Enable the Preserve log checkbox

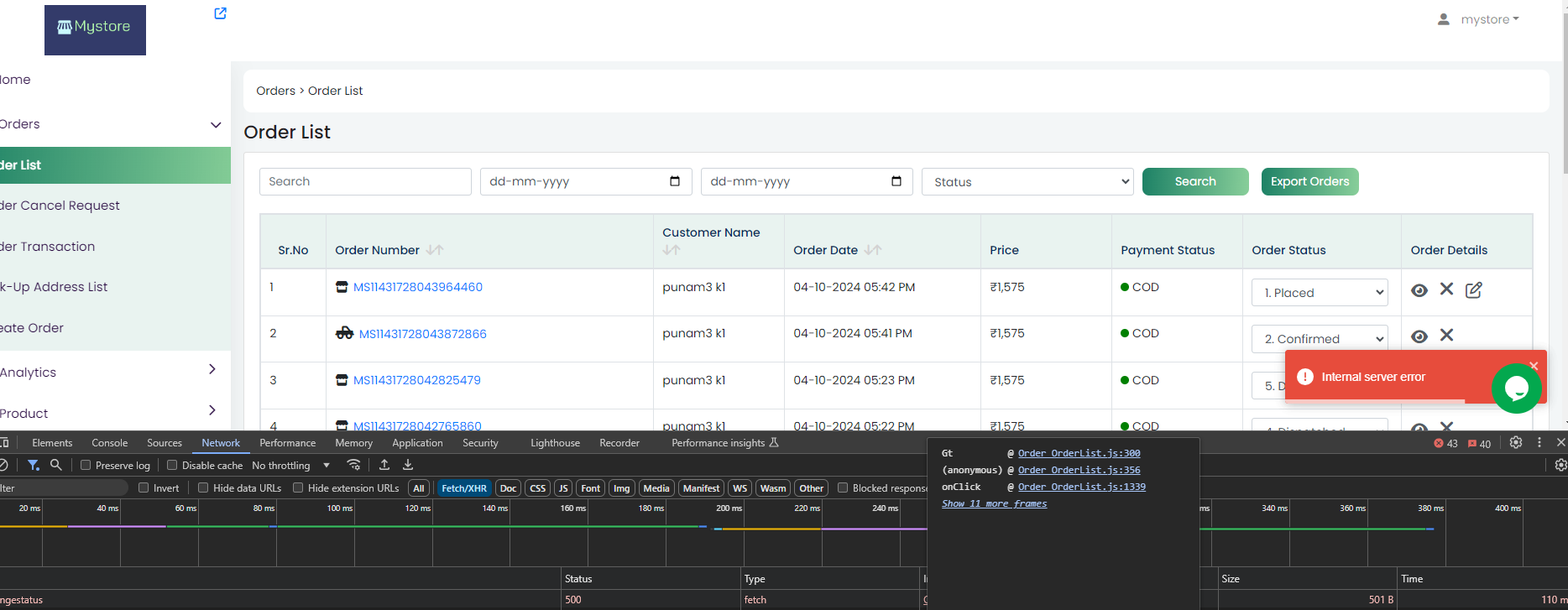(x=86, y=465)
